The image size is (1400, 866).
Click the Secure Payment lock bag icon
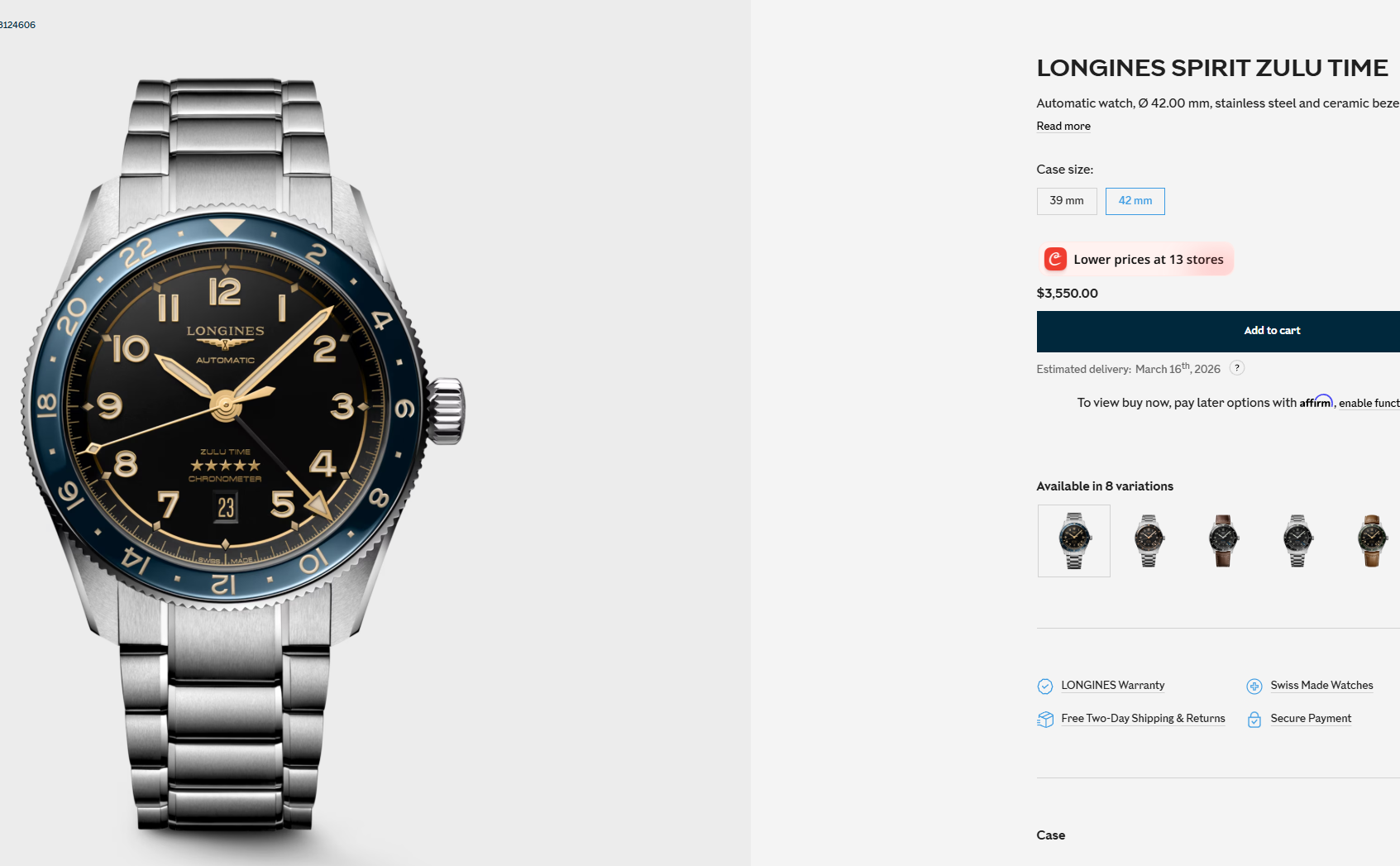(1254, 719)
